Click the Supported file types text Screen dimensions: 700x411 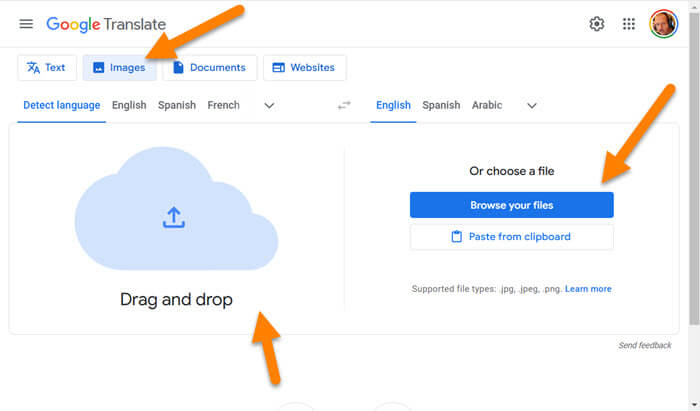(487, 289)
